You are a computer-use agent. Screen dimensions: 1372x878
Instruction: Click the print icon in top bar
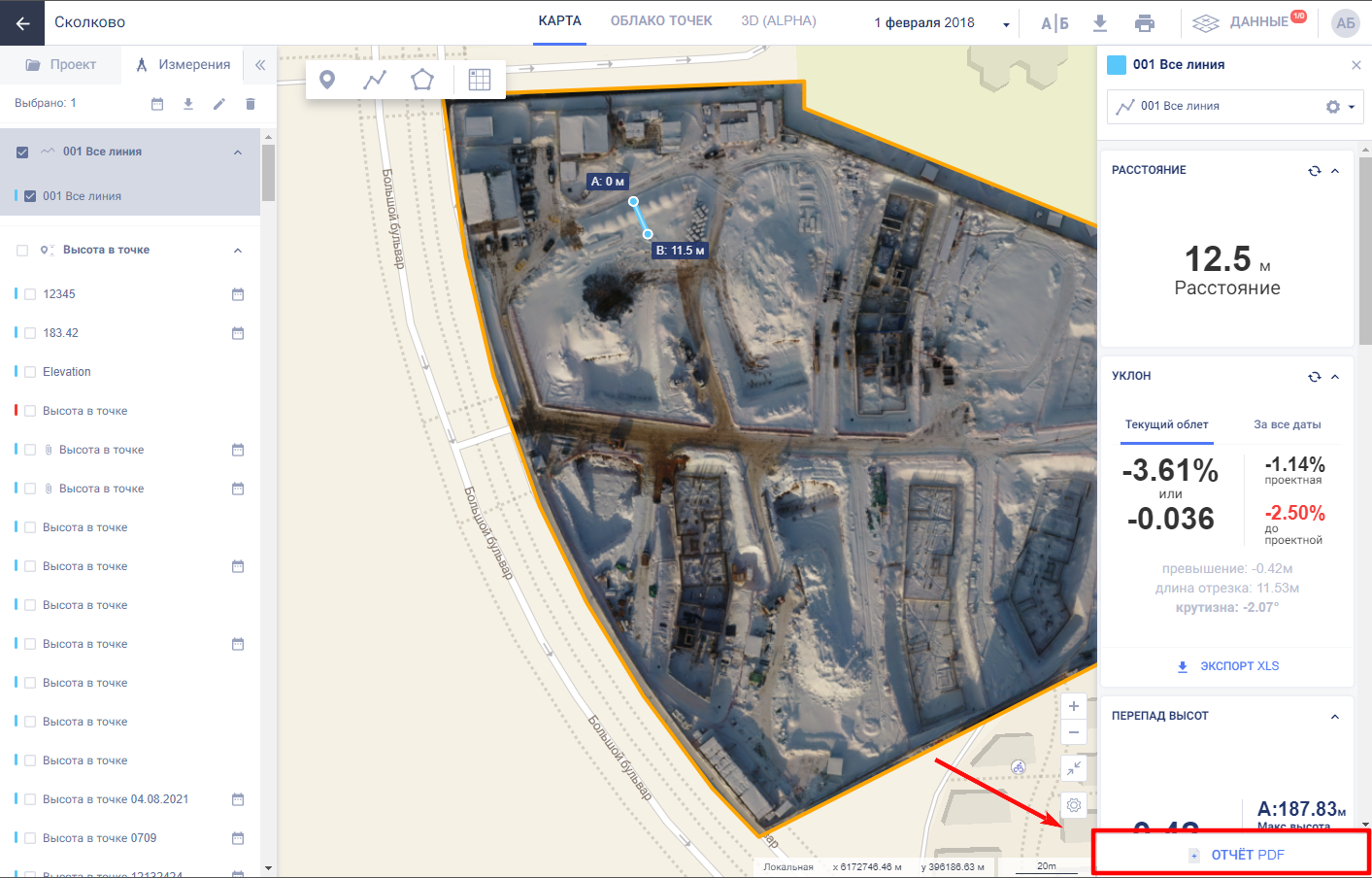1145,22
